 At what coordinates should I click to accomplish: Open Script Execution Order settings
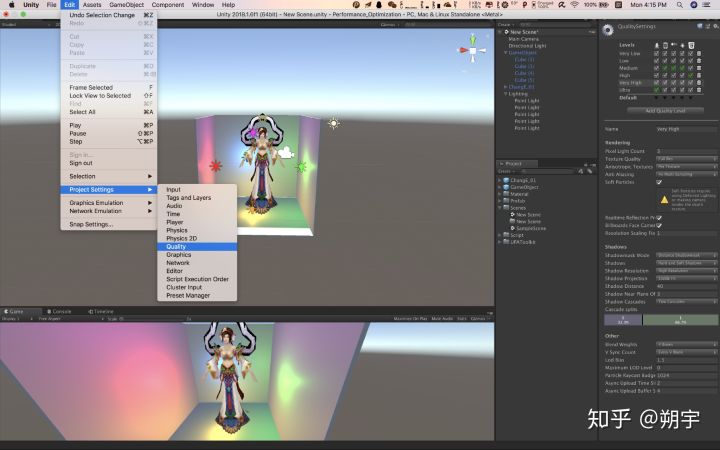(197, 279)
